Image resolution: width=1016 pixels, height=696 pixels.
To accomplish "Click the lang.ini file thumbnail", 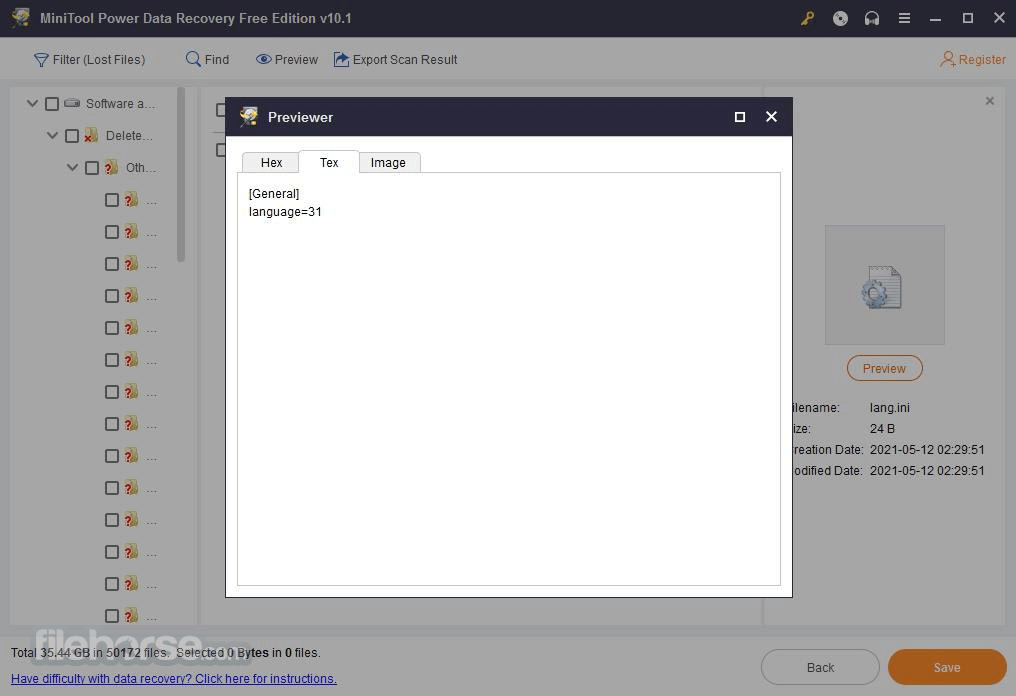I will point(884,285).
